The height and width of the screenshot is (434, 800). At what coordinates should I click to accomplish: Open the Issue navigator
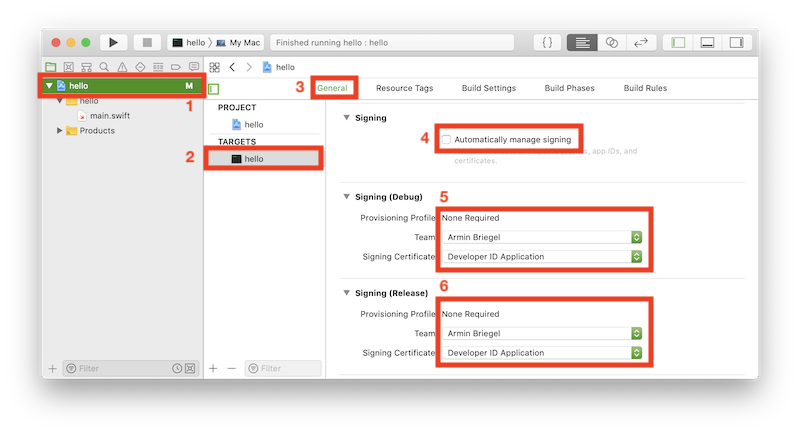coord(122,67)
